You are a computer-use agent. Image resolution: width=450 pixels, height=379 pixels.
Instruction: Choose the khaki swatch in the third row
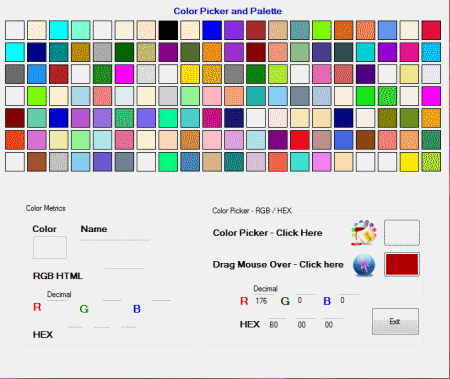(409, 74)
